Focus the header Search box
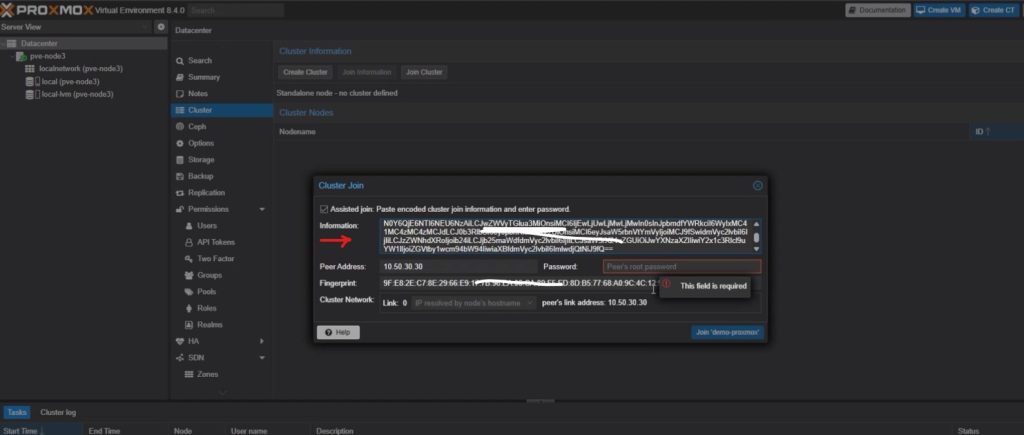 236,10
